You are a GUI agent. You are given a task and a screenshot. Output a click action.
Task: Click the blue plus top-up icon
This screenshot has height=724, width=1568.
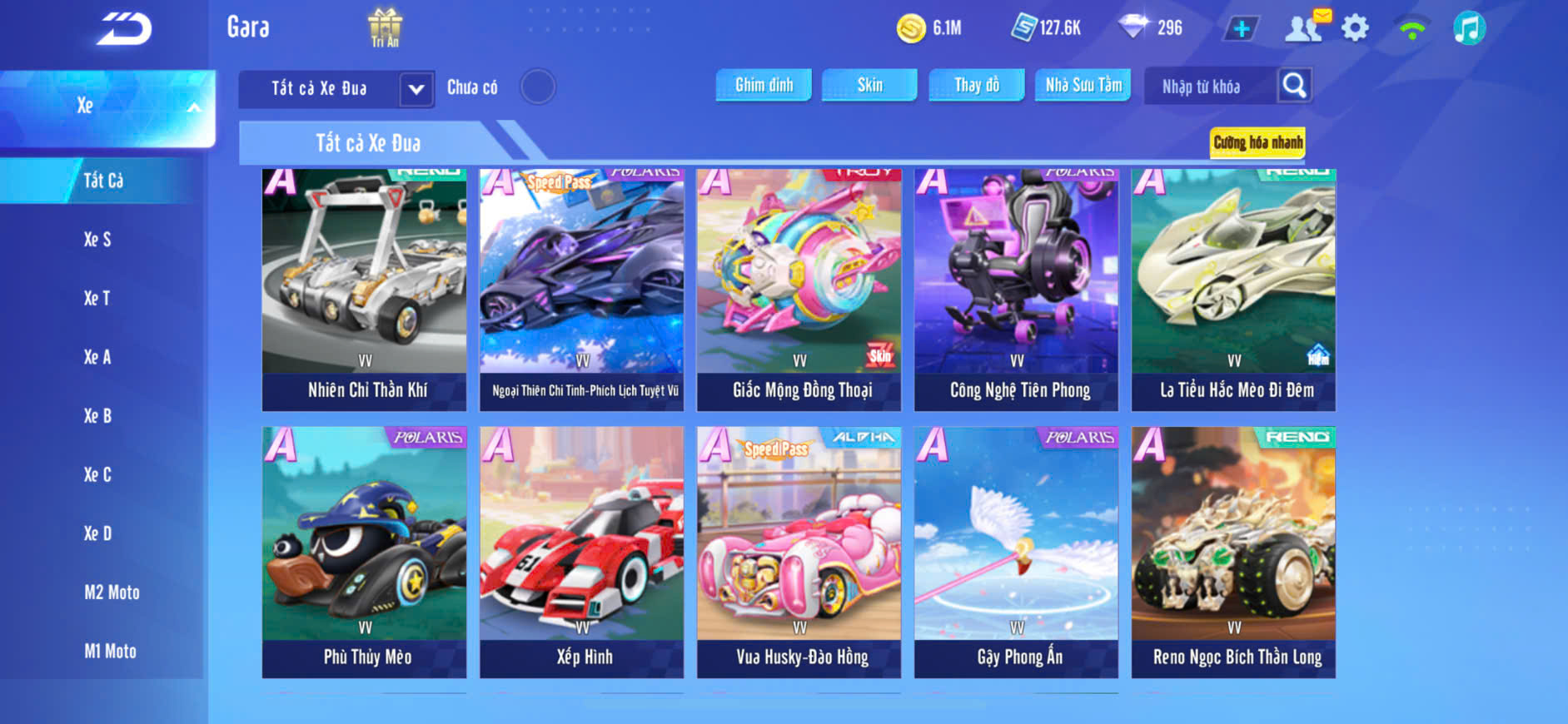pos(1241,29)
